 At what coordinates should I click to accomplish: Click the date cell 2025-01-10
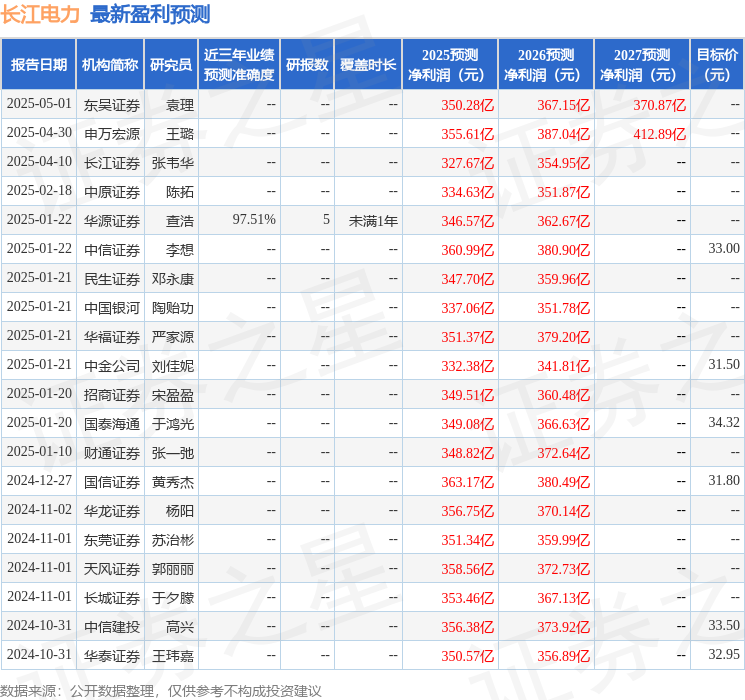coord(39,451)
